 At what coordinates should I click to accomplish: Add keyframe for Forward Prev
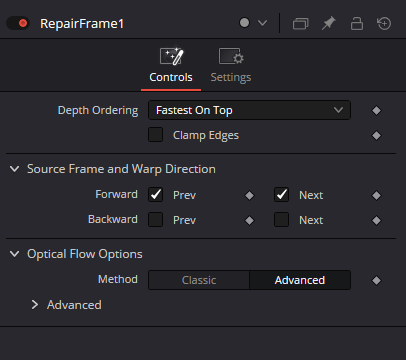click(x=249, y=195)
